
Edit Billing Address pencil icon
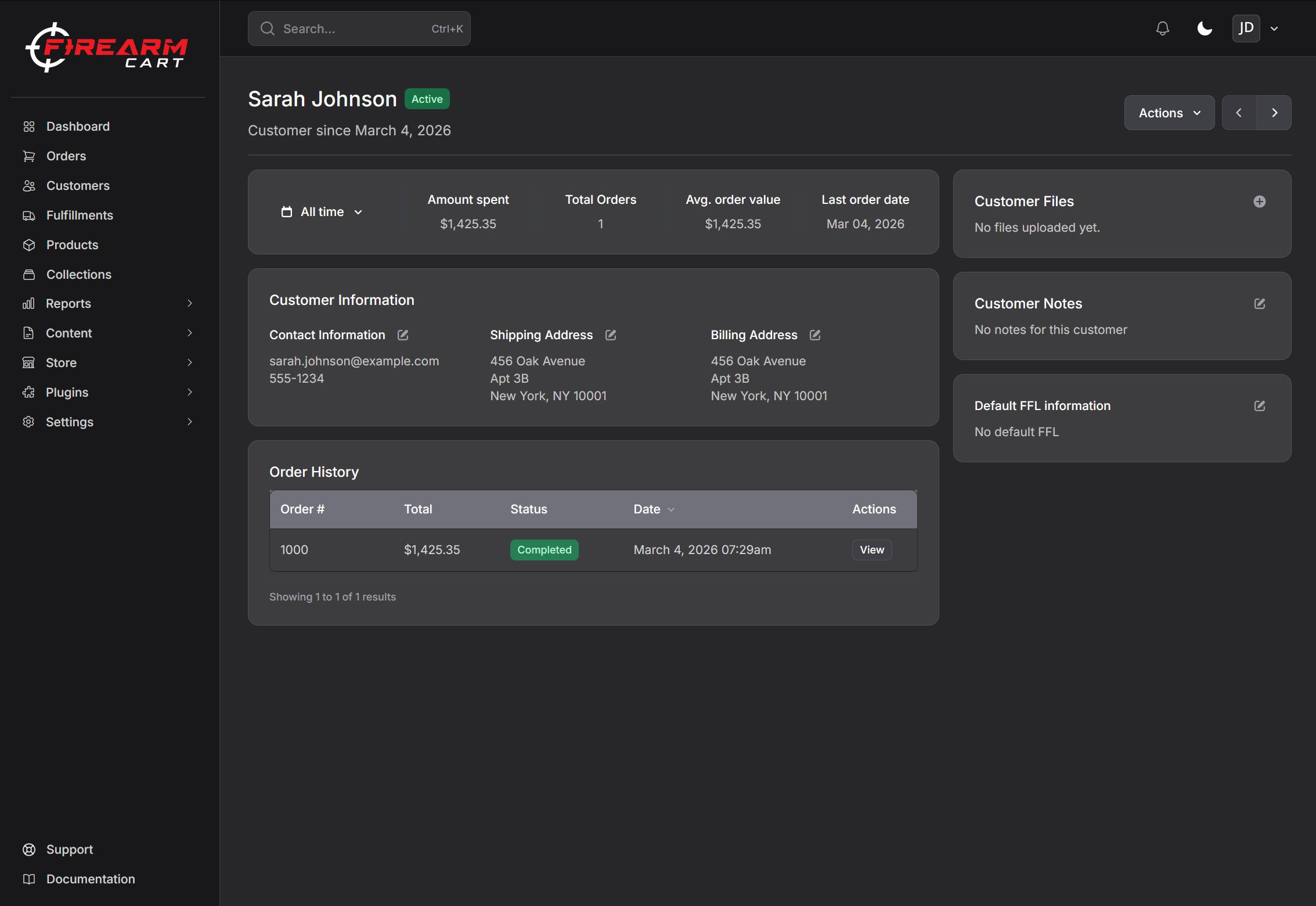click(x=815, y=335)
